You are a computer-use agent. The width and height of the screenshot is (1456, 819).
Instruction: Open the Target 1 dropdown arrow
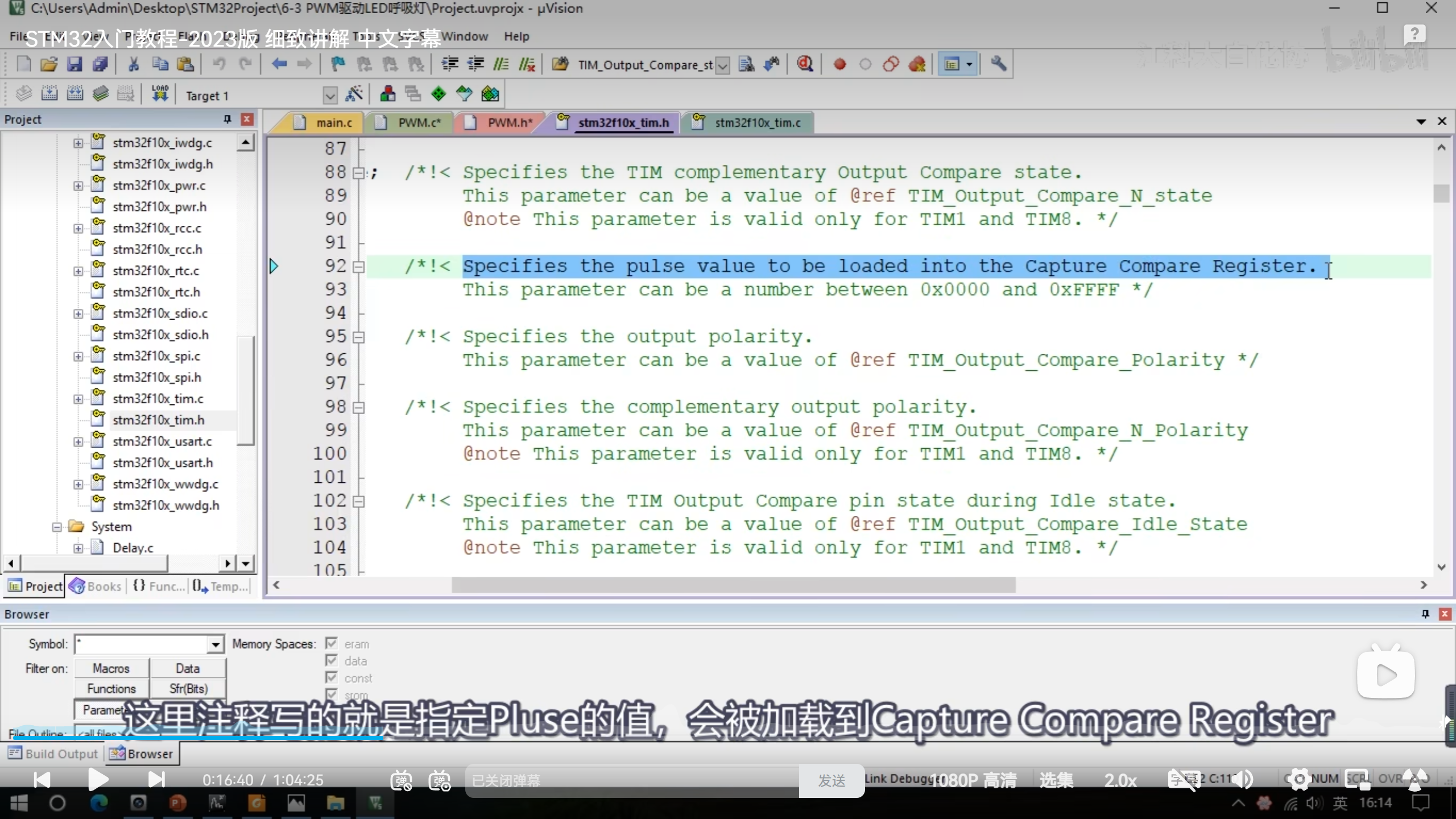(330, 96)
